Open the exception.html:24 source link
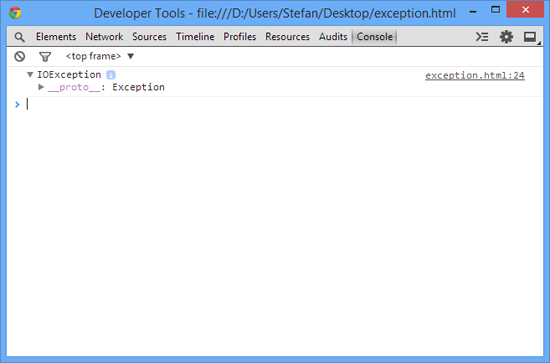The width and height of the screenshot is (550, 363). [475, 75]
